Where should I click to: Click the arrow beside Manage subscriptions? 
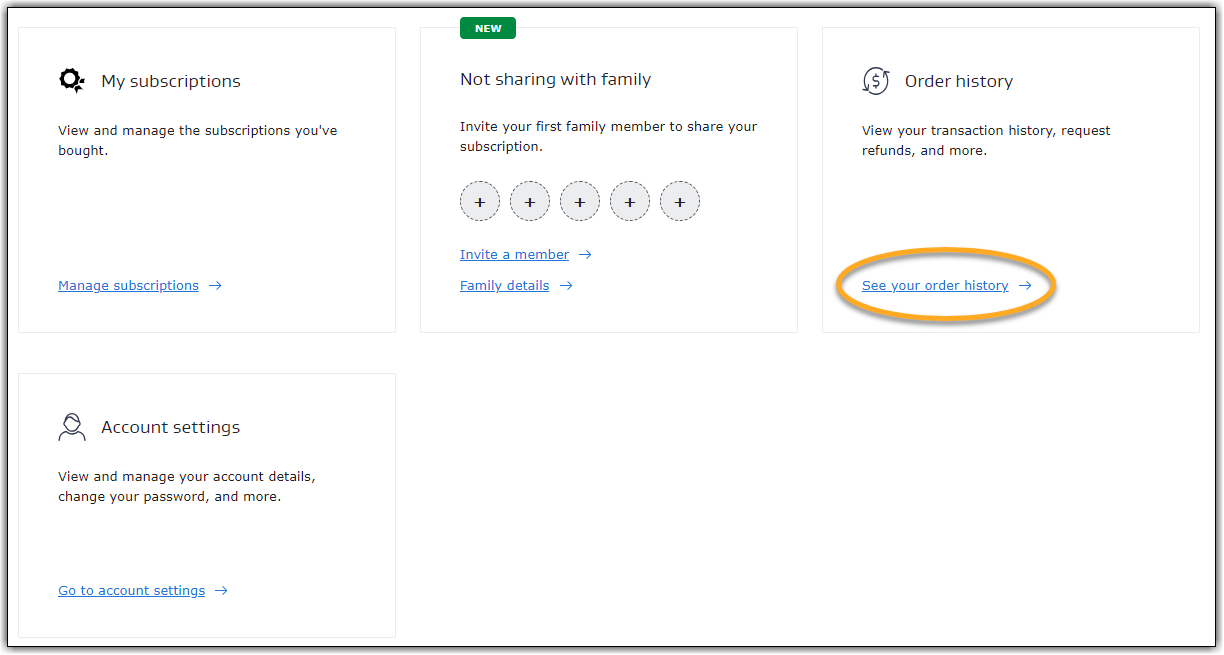pos(215,286)
